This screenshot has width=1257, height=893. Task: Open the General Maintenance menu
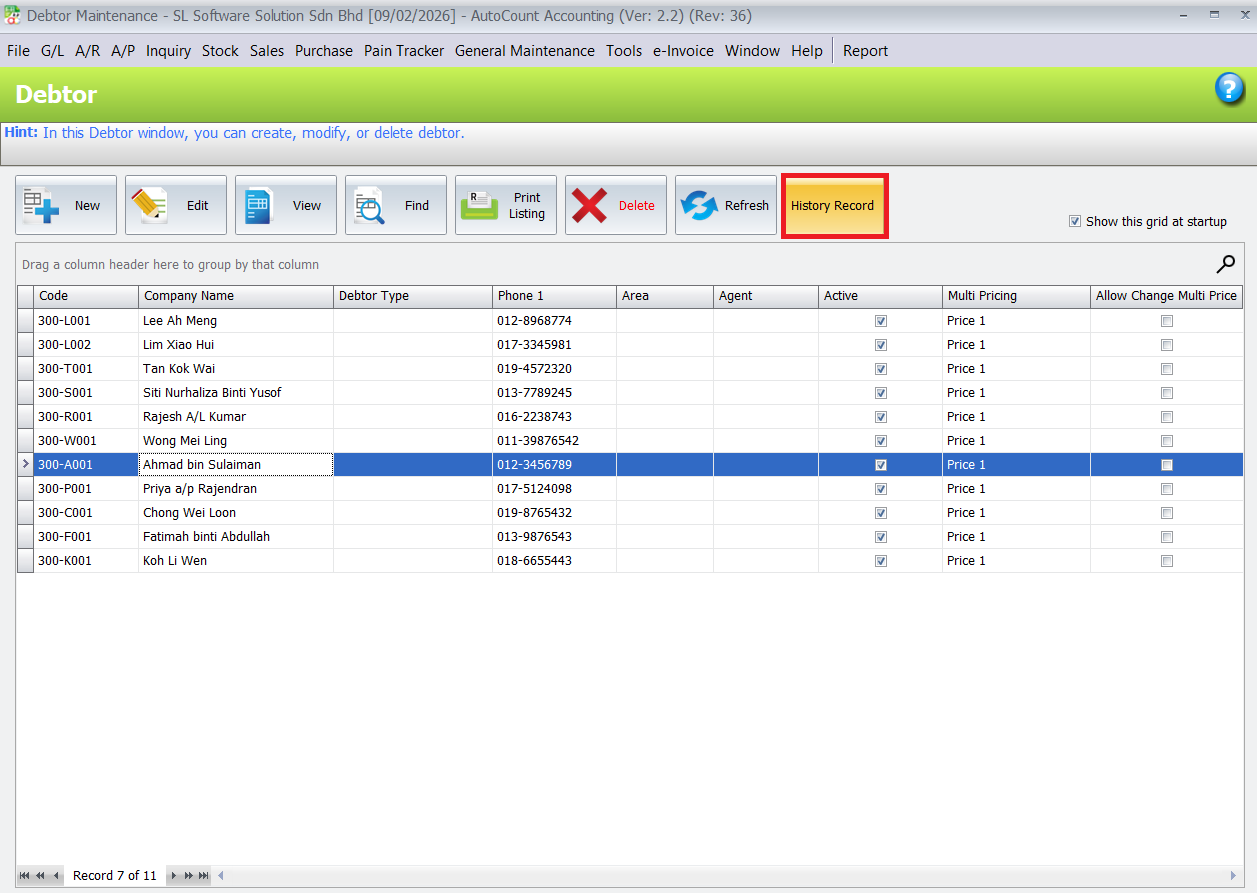click(524, 51)
